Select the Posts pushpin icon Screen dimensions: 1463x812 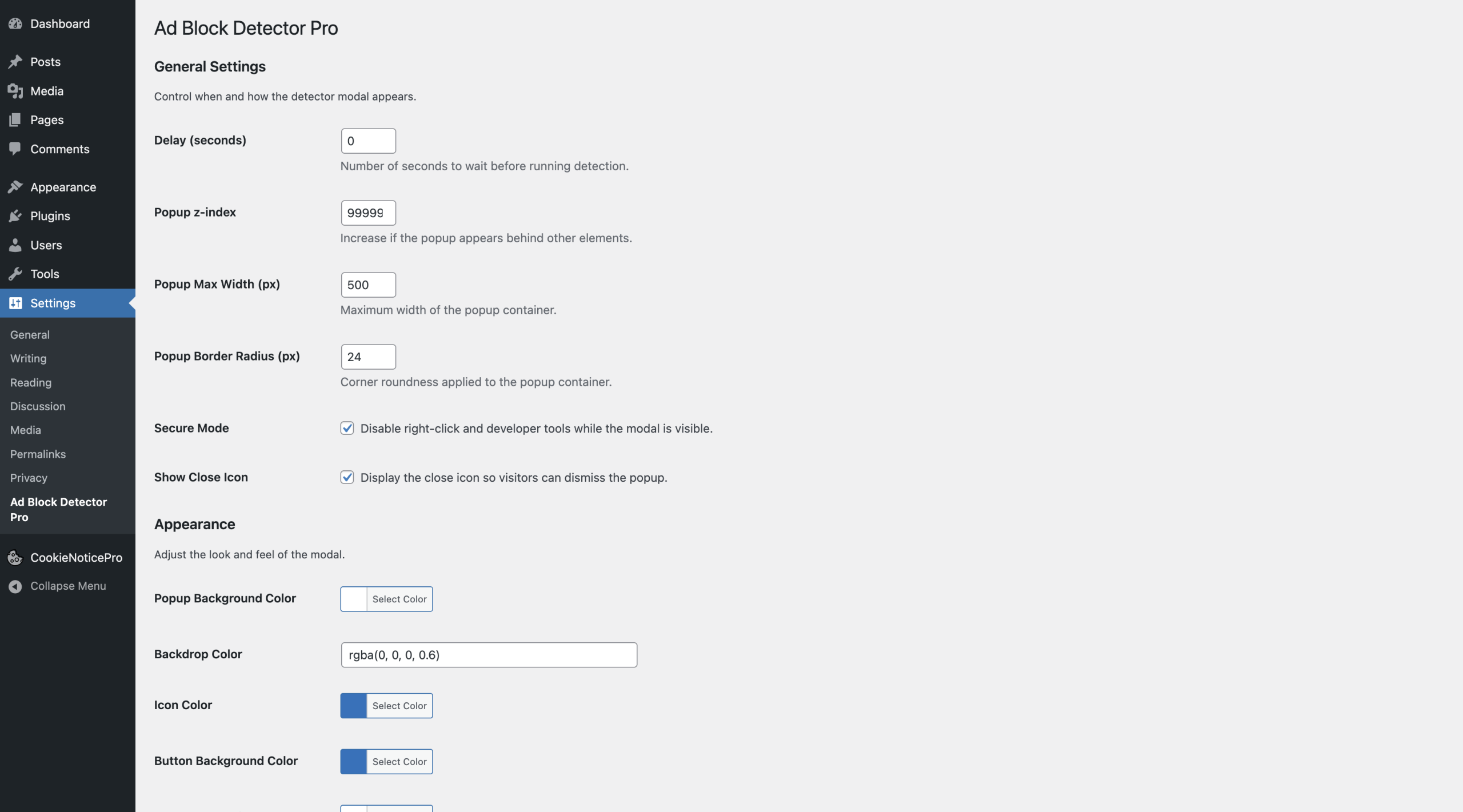(x=15, y=61)
